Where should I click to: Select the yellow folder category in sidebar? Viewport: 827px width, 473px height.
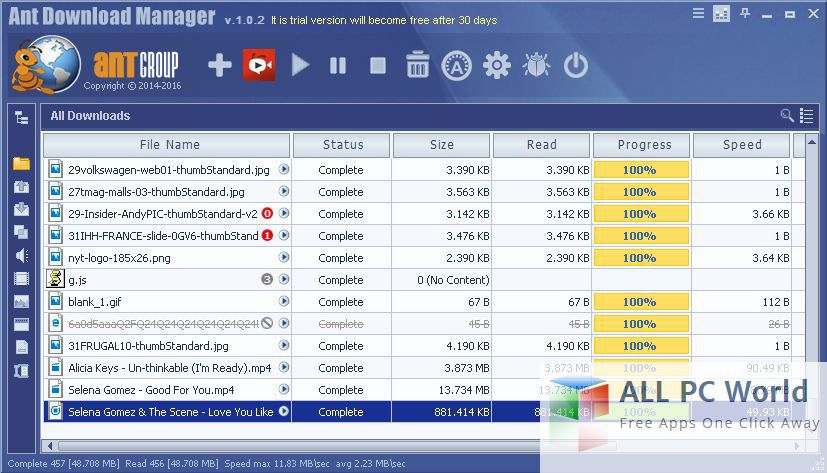tap(21, 163)
